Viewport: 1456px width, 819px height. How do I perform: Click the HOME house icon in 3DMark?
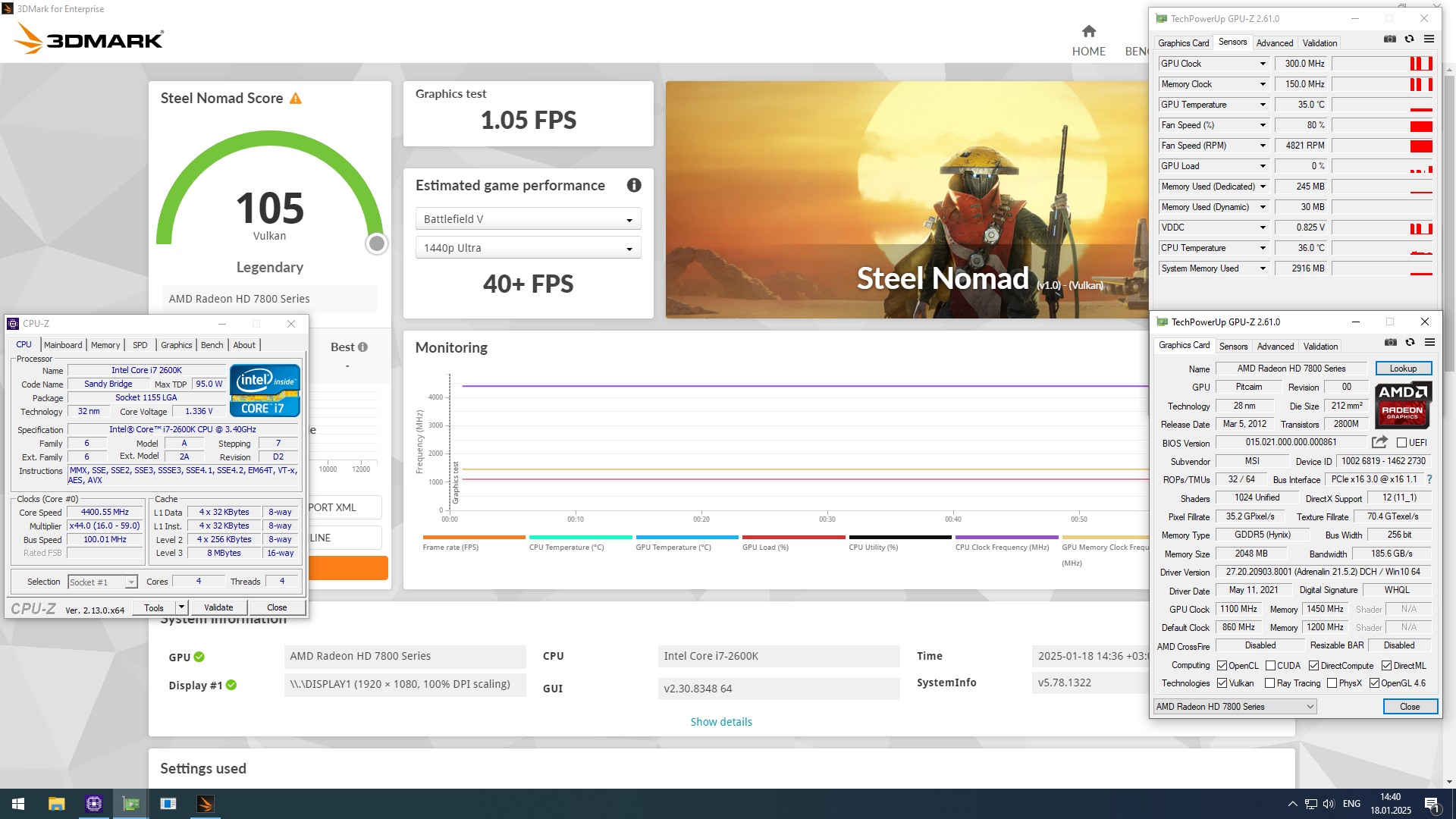tap(1089, 31)
